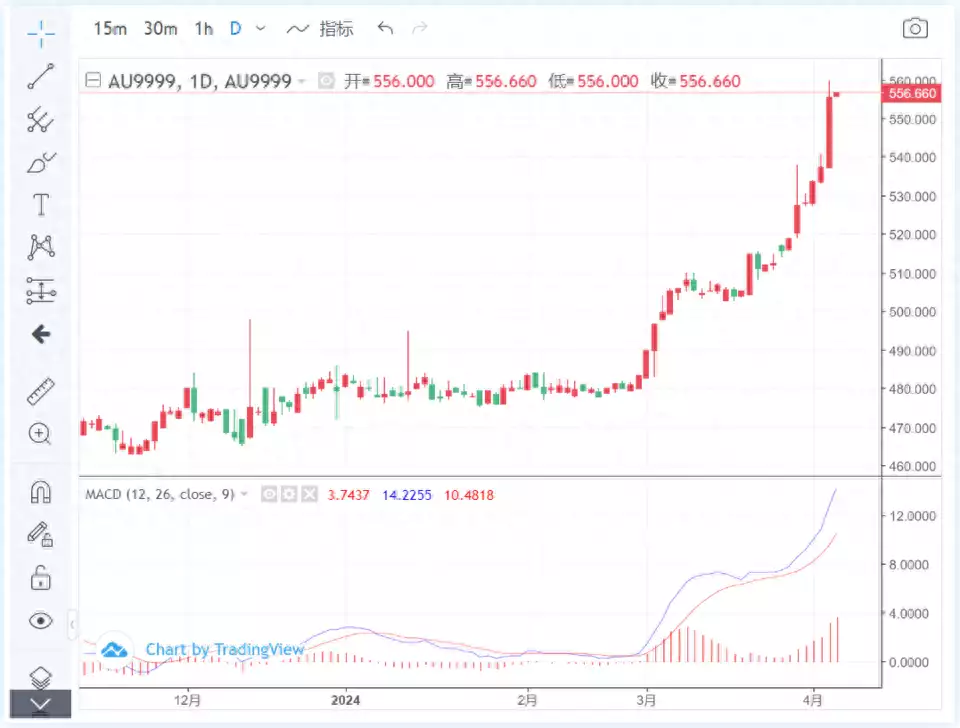
Task: Click the MACD histogram value 3.7437
Action: pyautogui.click(x=348, y=495)
